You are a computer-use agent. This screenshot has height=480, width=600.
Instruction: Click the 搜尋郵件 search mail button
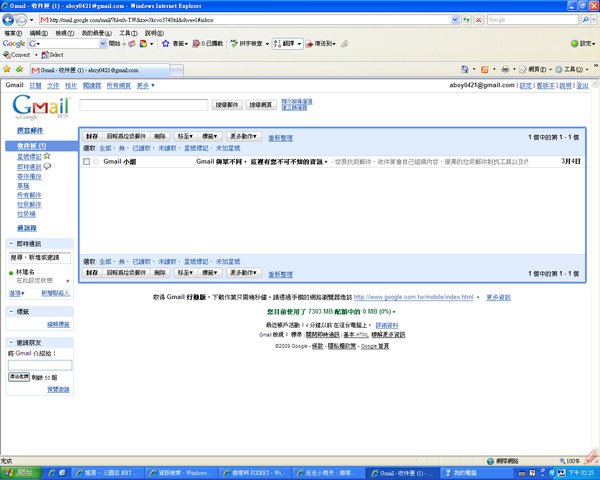coord(227,104)
